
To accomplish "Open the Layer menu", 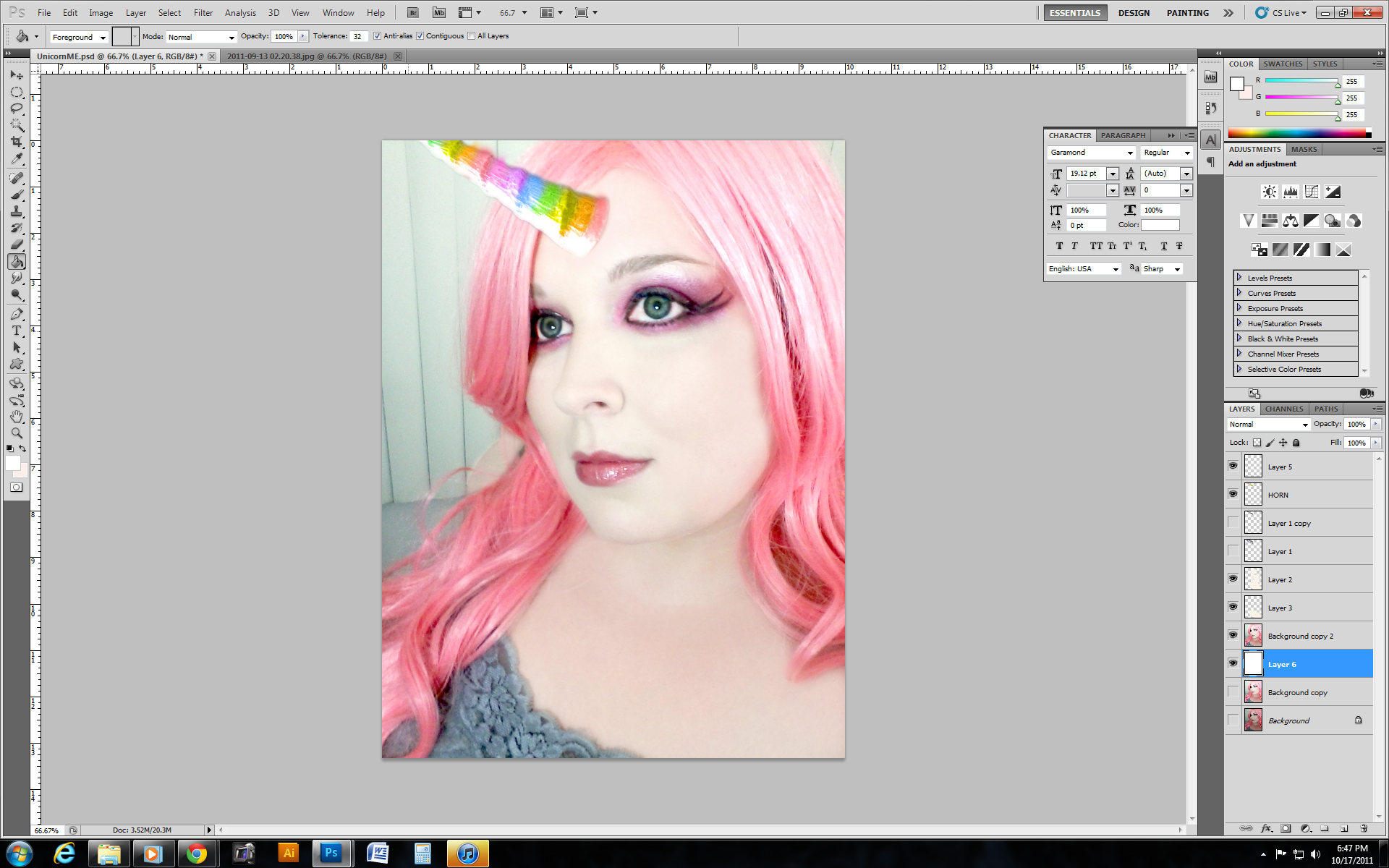I will point(136,13).
